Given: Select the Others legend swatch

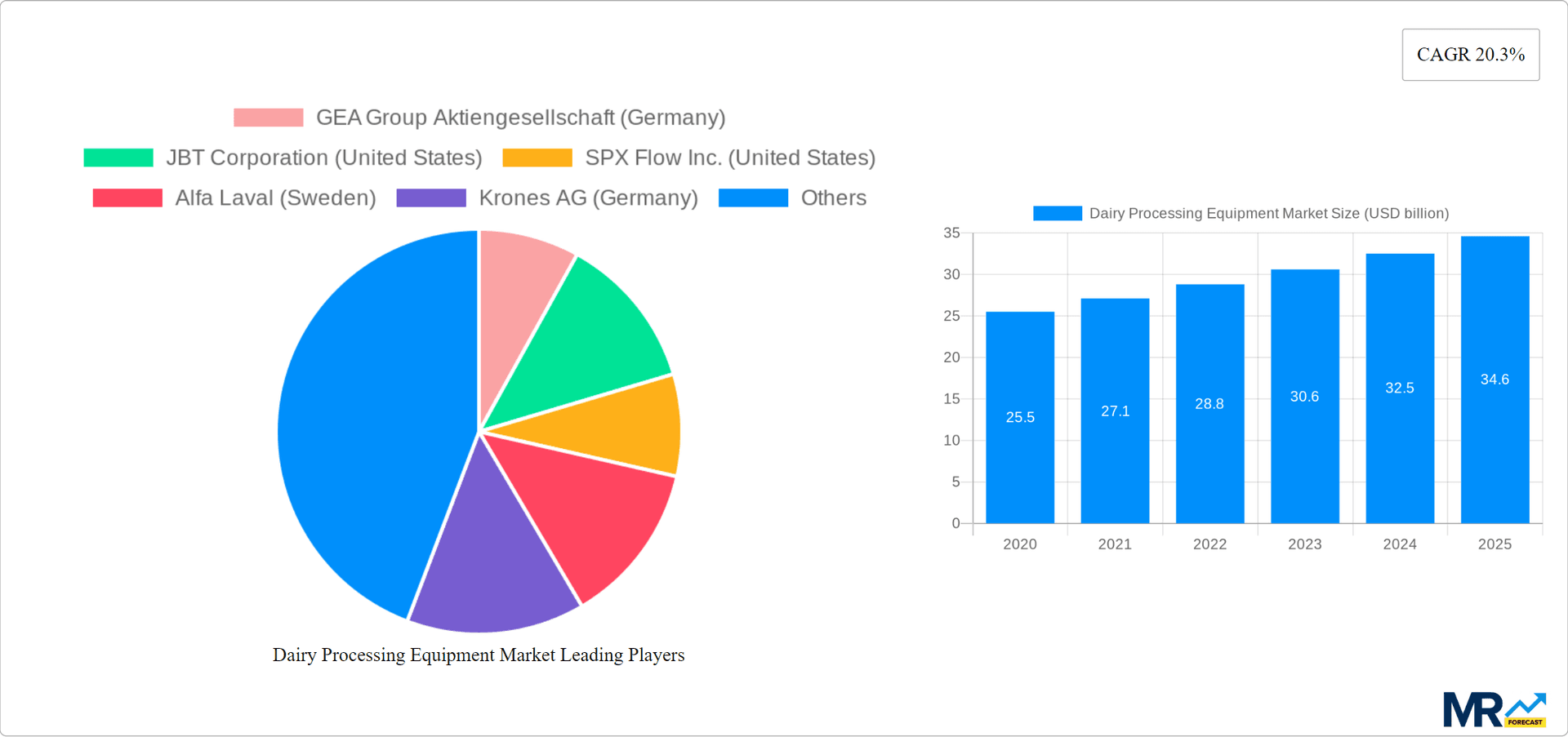Looking at the screenshot, I should (x=752, y=198).
